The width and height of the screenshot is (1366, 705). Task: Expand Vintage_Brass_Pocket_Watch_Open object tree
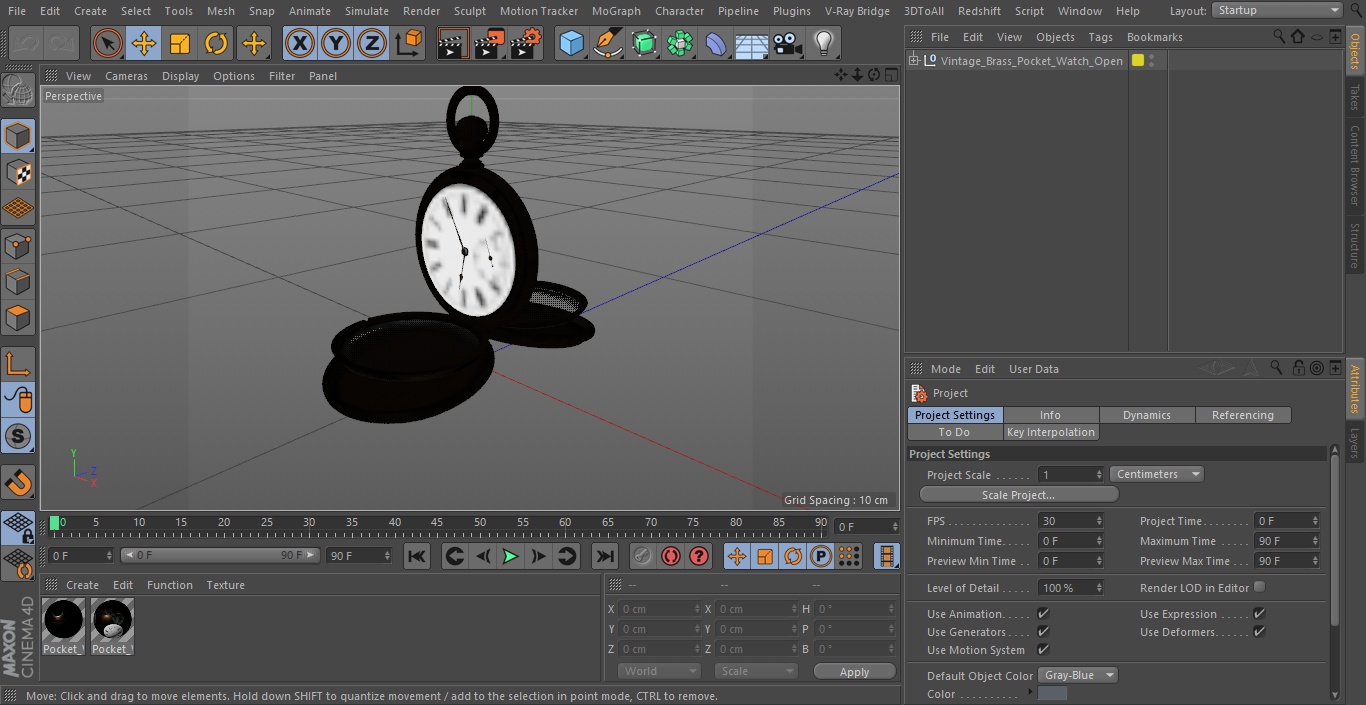tap(914, 61)
